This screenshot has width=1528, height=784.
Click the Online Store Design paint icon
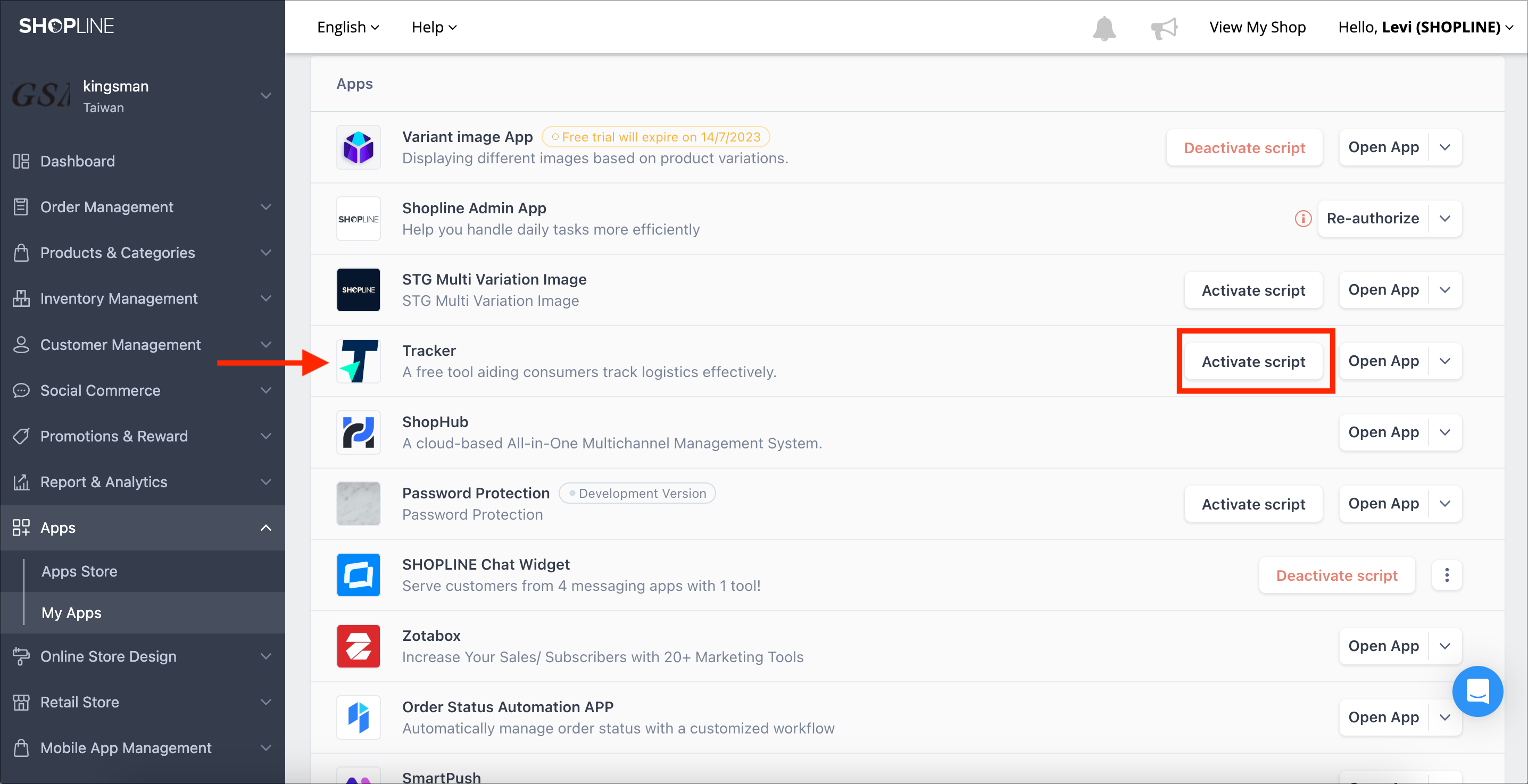(x=21, y=656)
